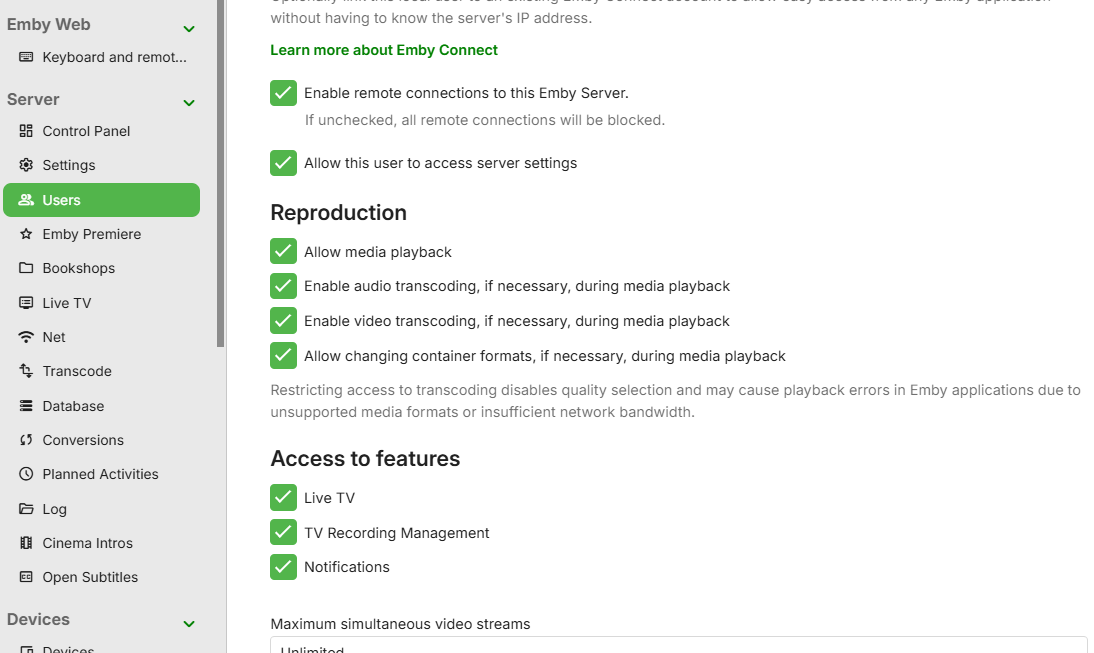Click the Open Subtitles CC icon
This screenshot has height=653, width=1094.
(x=26, y=577)
